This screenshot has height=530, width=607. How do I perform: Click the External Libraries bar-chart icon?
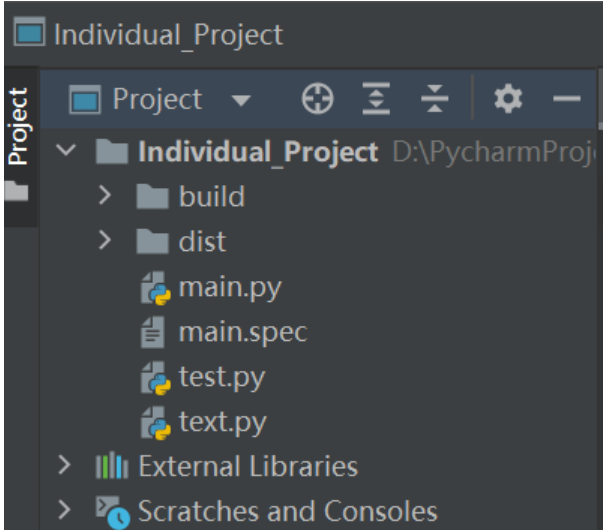112,466
